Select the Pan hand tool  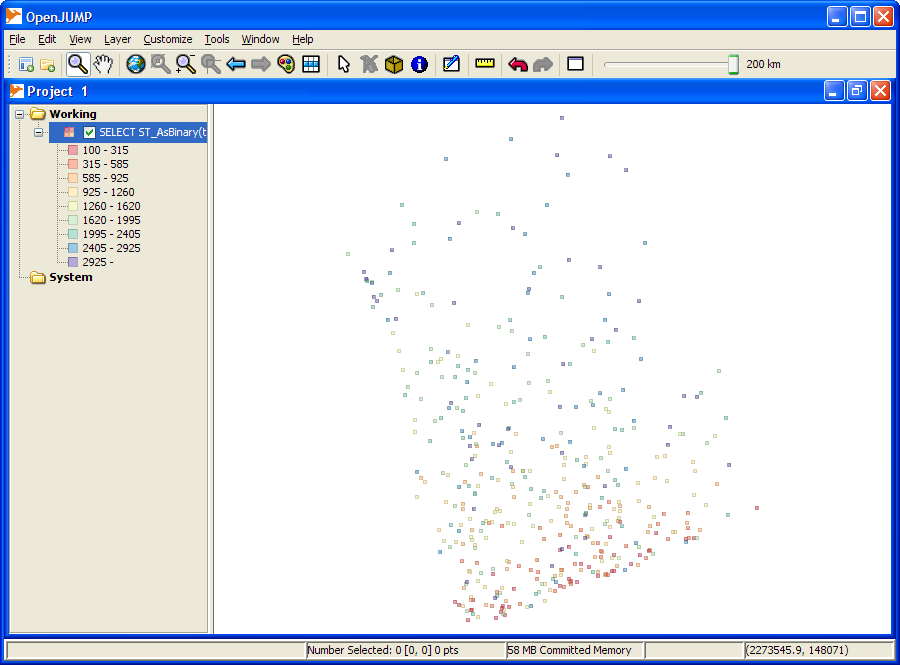point(103,64)
